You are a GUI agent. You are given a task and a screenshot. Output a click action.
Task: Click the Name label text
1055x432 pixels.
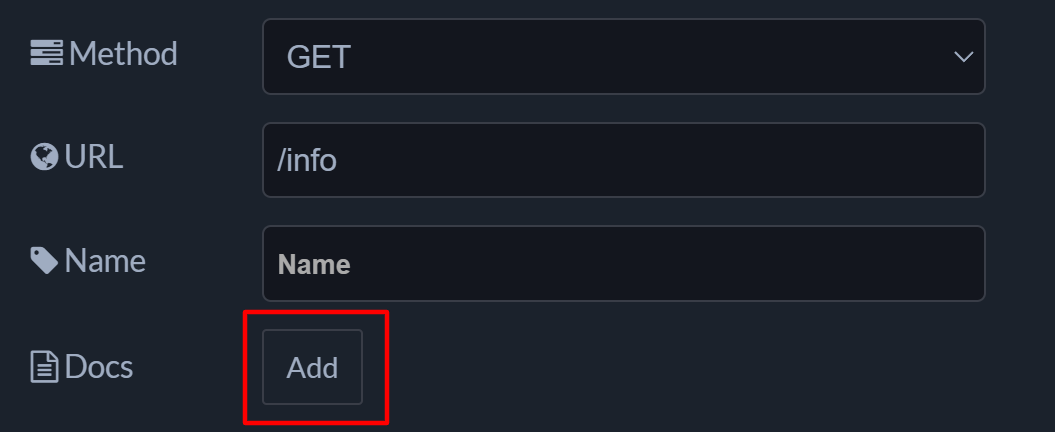(x=105, y=261)
